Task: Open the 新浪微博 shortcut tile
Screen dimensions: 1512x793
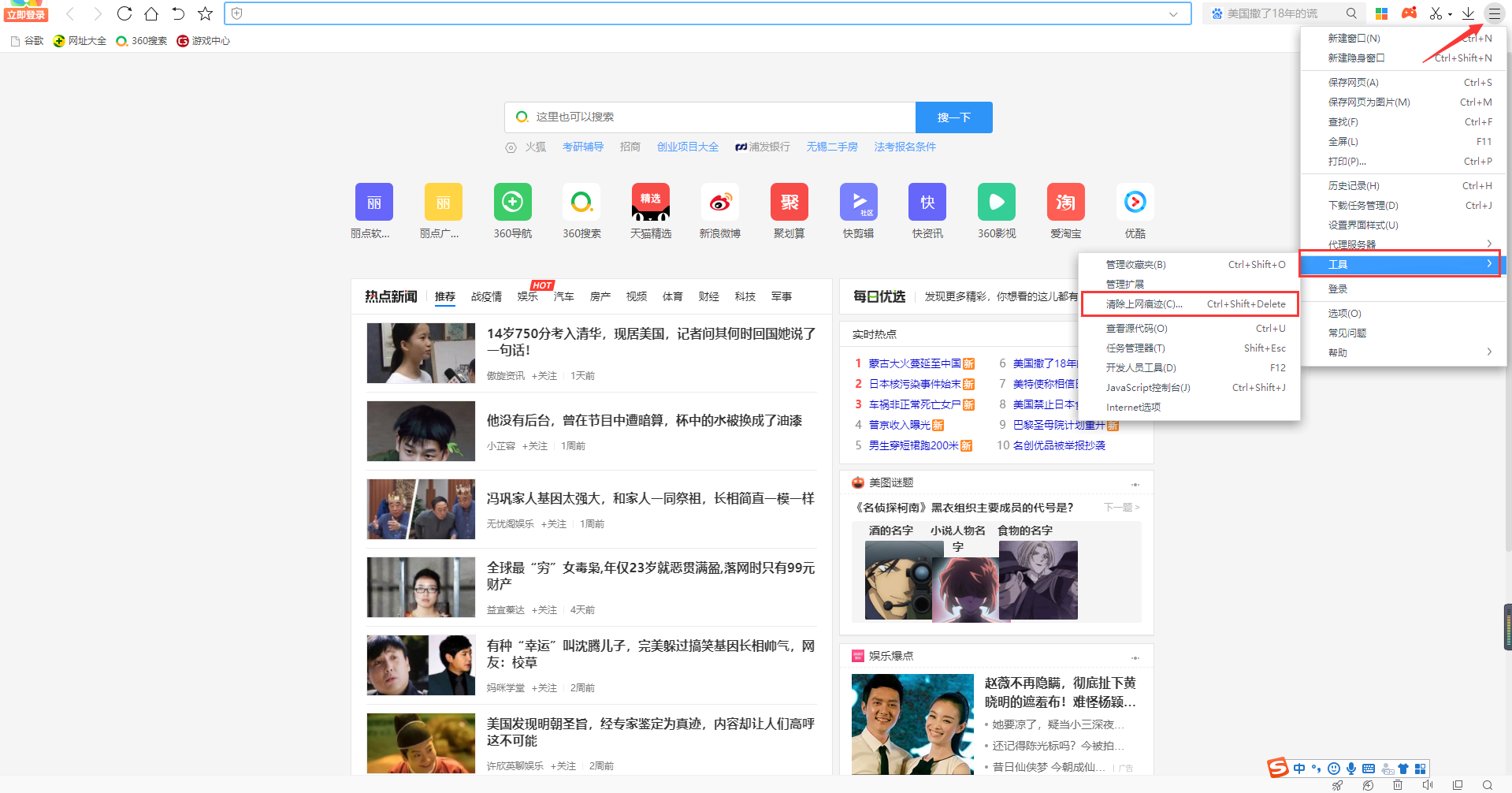Action: (x=720, y=210)
